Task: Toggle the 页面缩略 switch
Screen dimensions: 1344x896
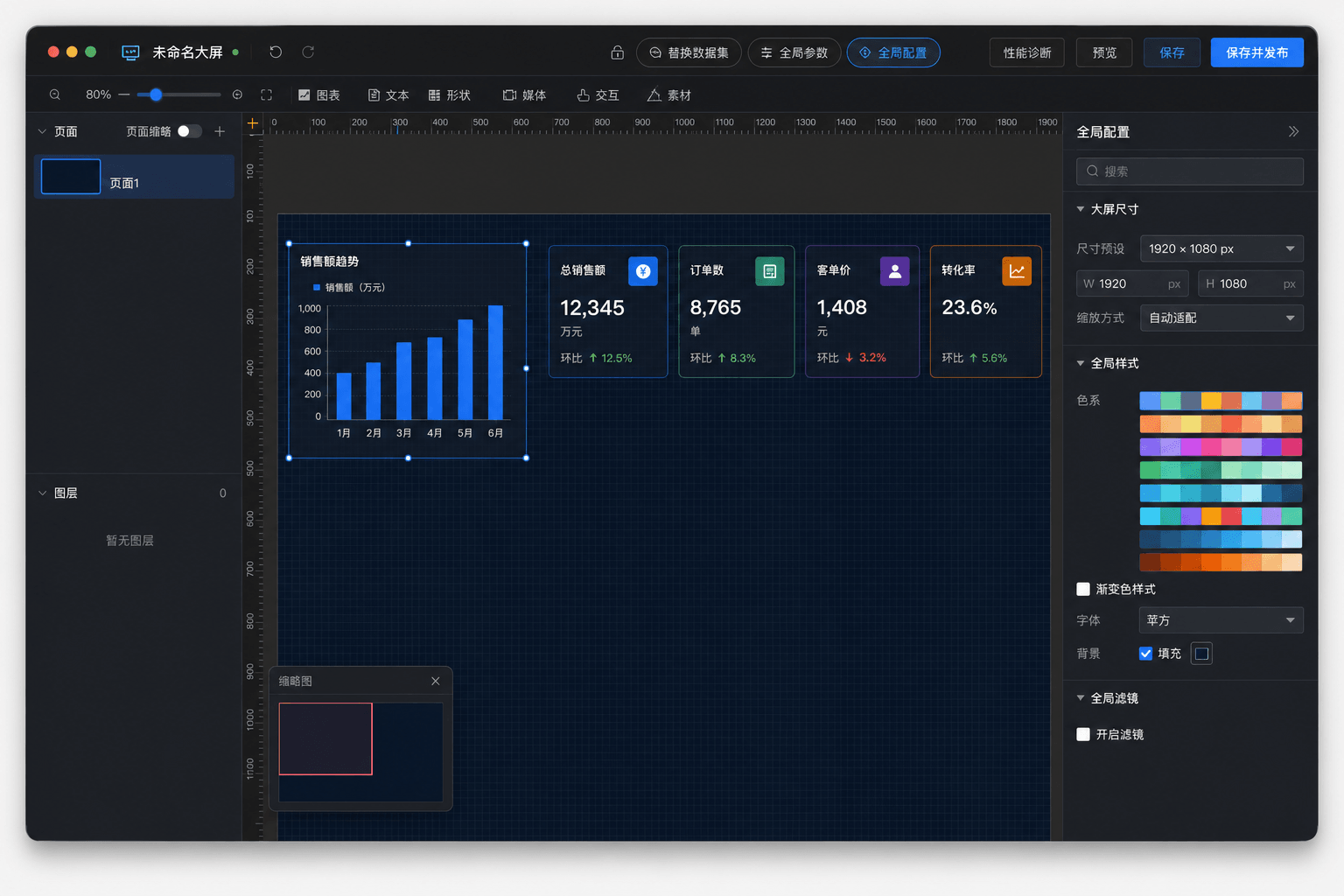Action: [189, 131]
